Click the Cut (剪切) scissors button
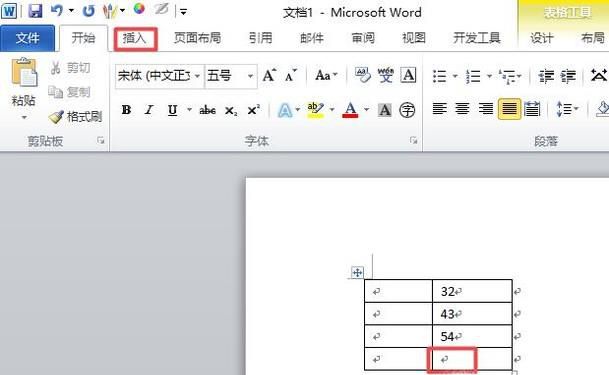 [x=70, y=68]
